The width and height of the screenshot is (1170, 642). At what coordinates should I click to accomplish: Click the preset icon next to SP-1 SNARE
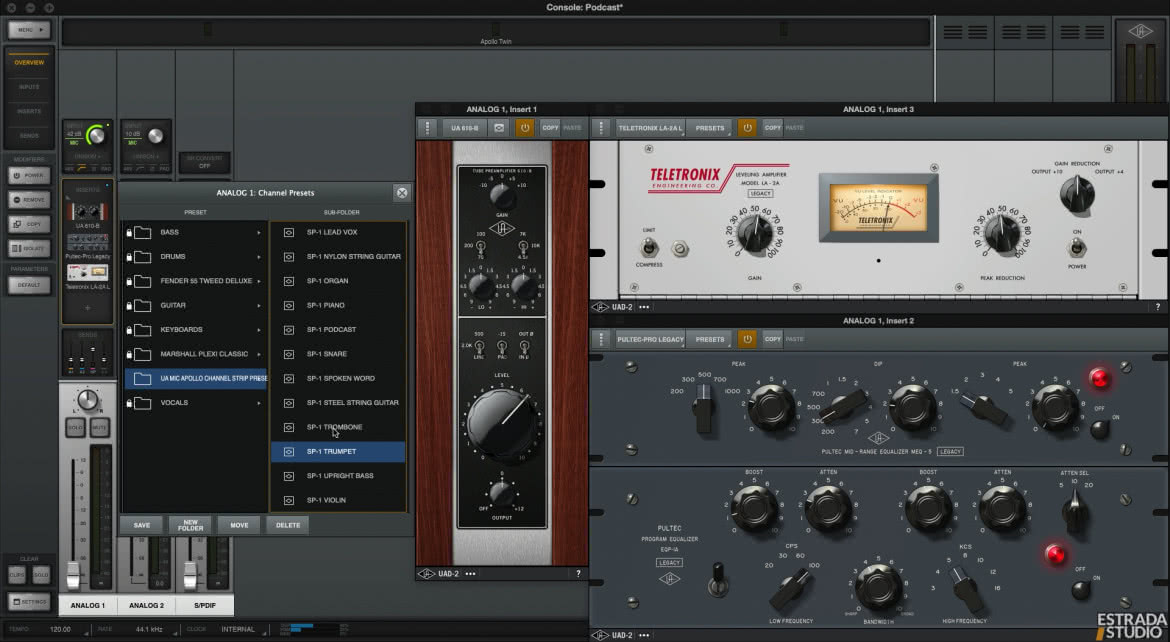(x=289, y=354)
